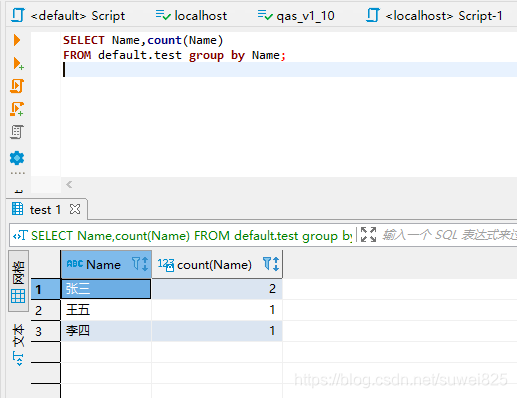Click the SQL icon beside result query text
Viewport: 517px width, 398px height.
point(20,235)
